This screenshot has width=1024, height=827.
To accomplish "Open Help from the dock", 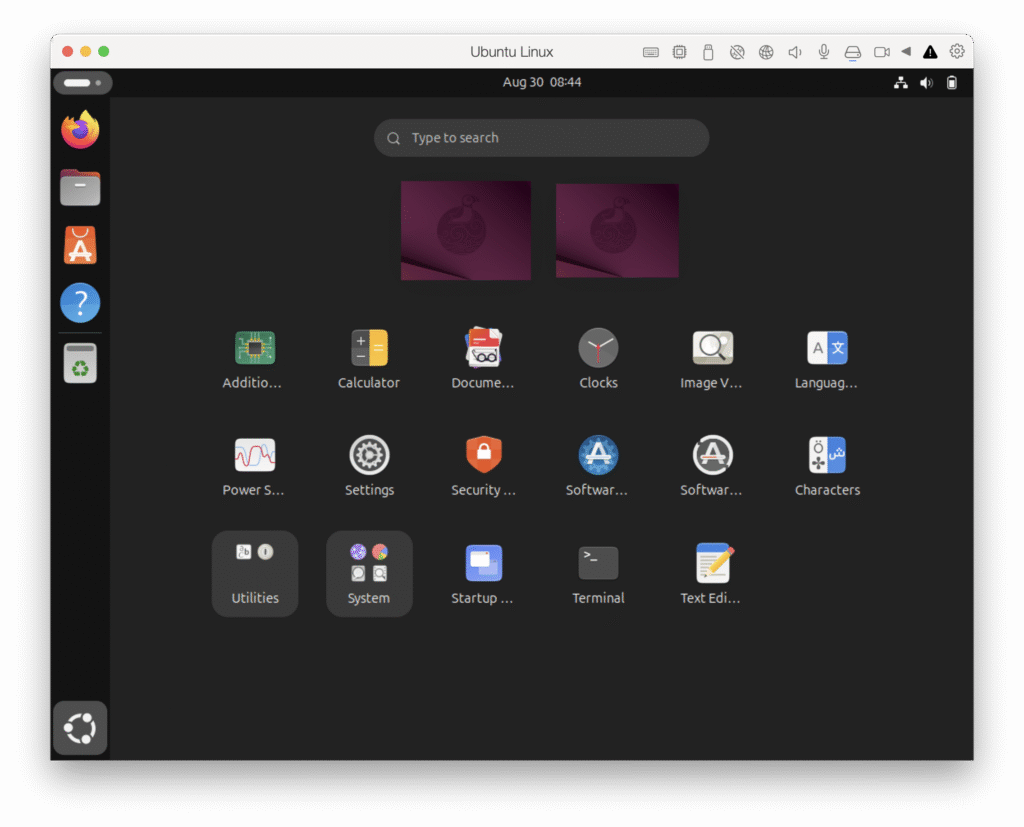I will click(x=80, y=302).
